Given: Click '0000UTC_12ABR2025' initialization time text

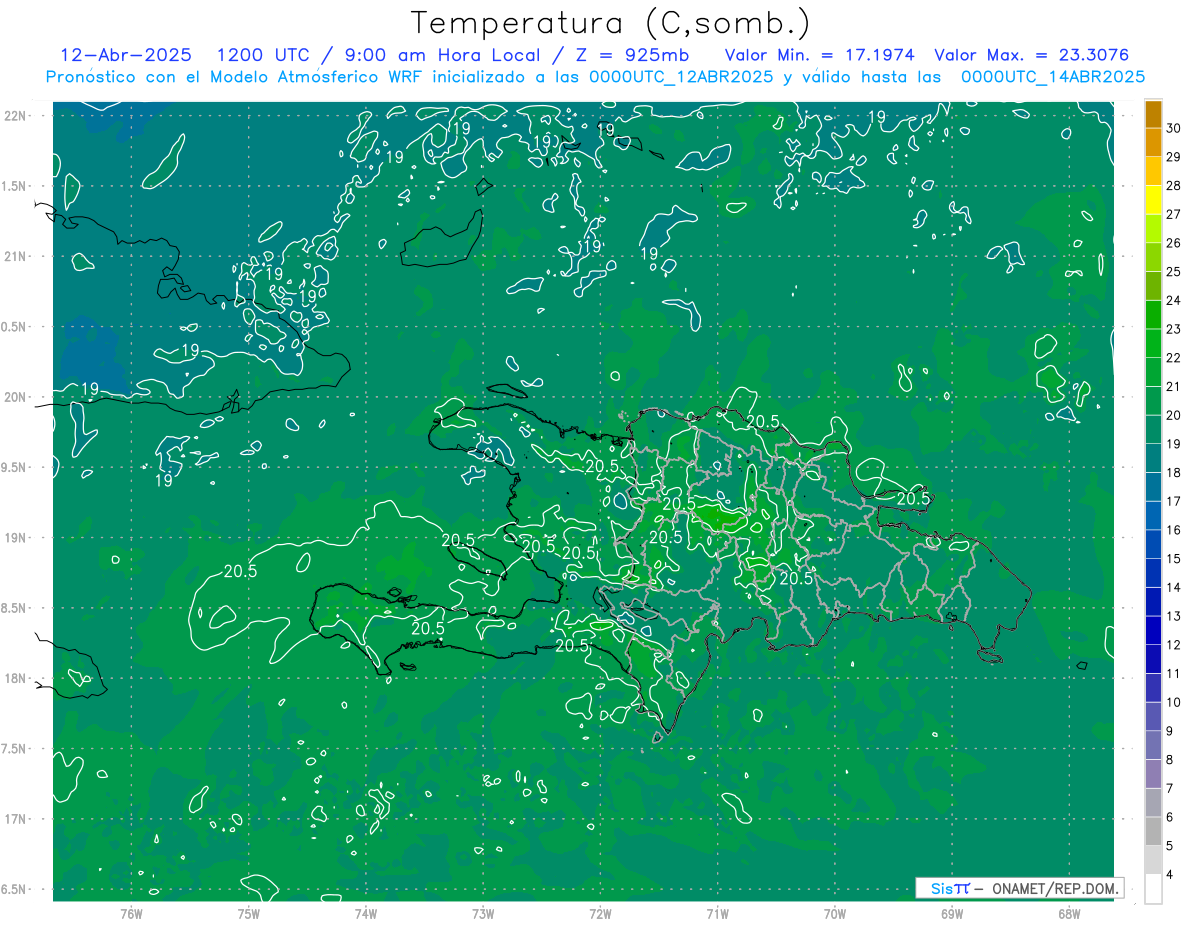Looking at the screenshot, I should pos(681,77).
